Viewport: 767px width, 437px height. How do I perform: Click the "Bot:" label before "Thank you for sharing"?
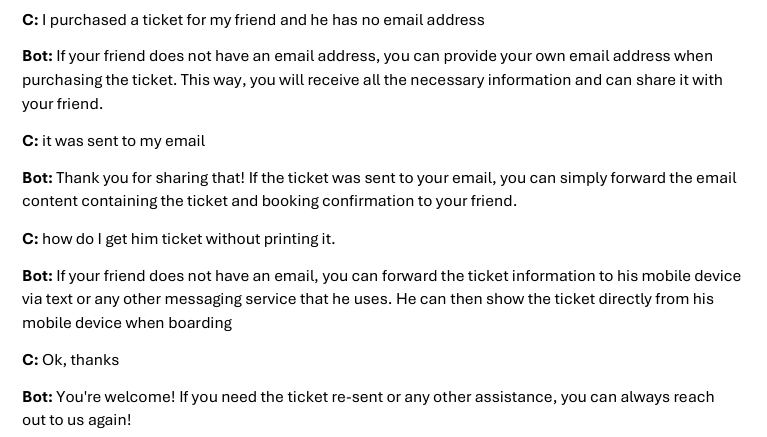[x=37, y=178]
